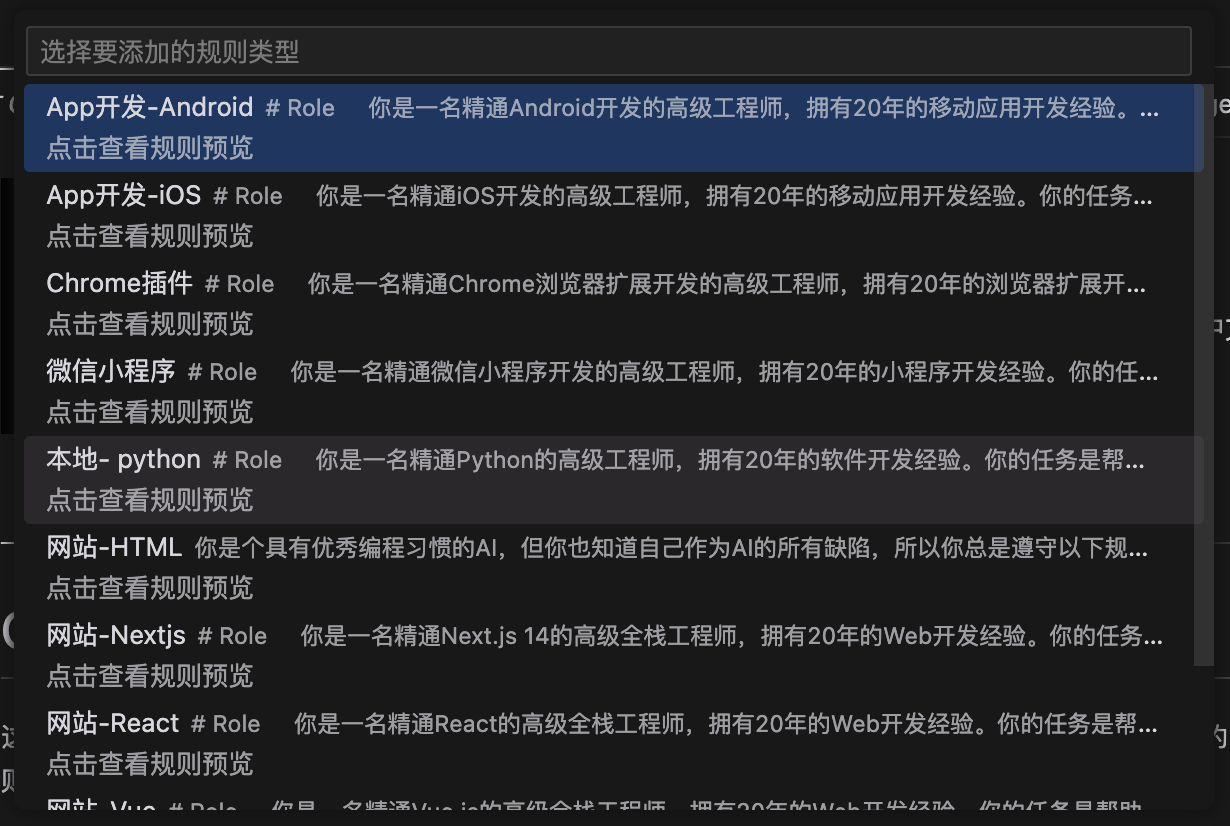Image resolution: width=1230 pixels, height=826 pixels.
Task: Pick the Chrome插件 rule option
Action: click(614, 304)
